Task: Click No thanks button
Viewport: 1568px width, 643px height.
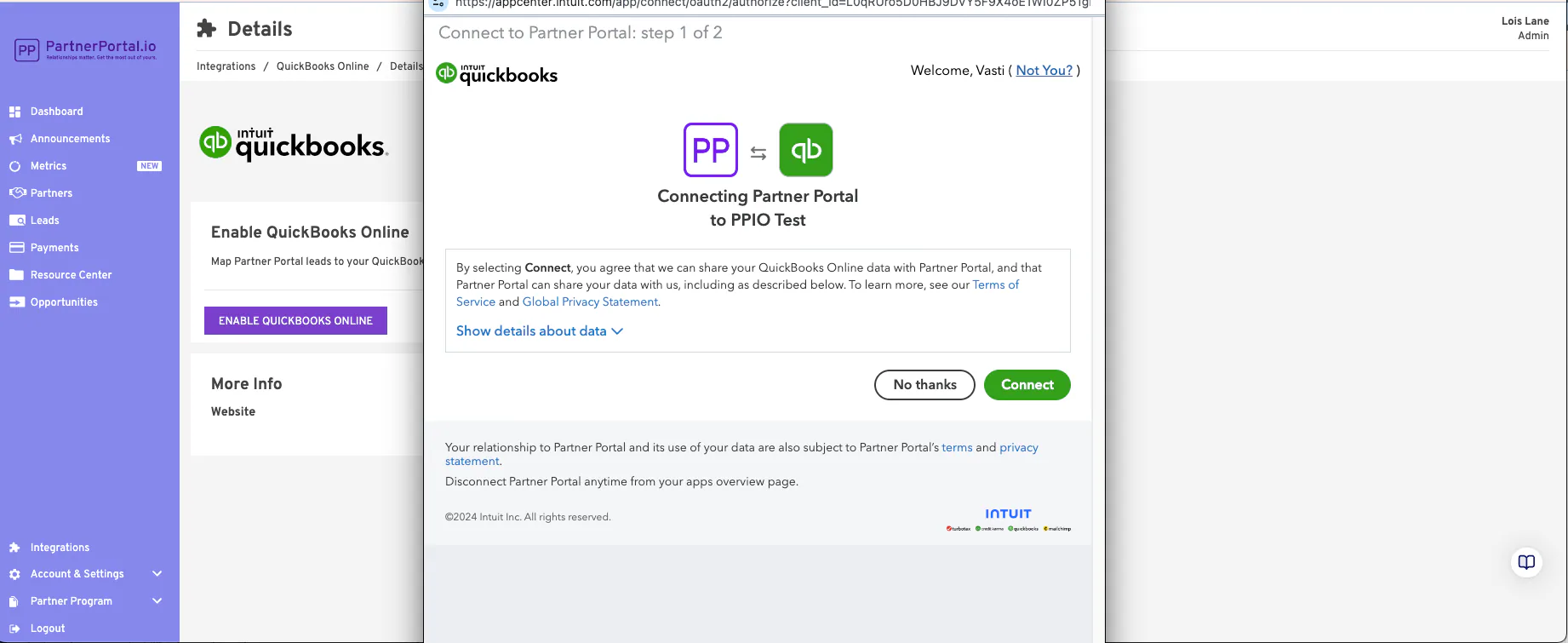Action: (924, 385)
